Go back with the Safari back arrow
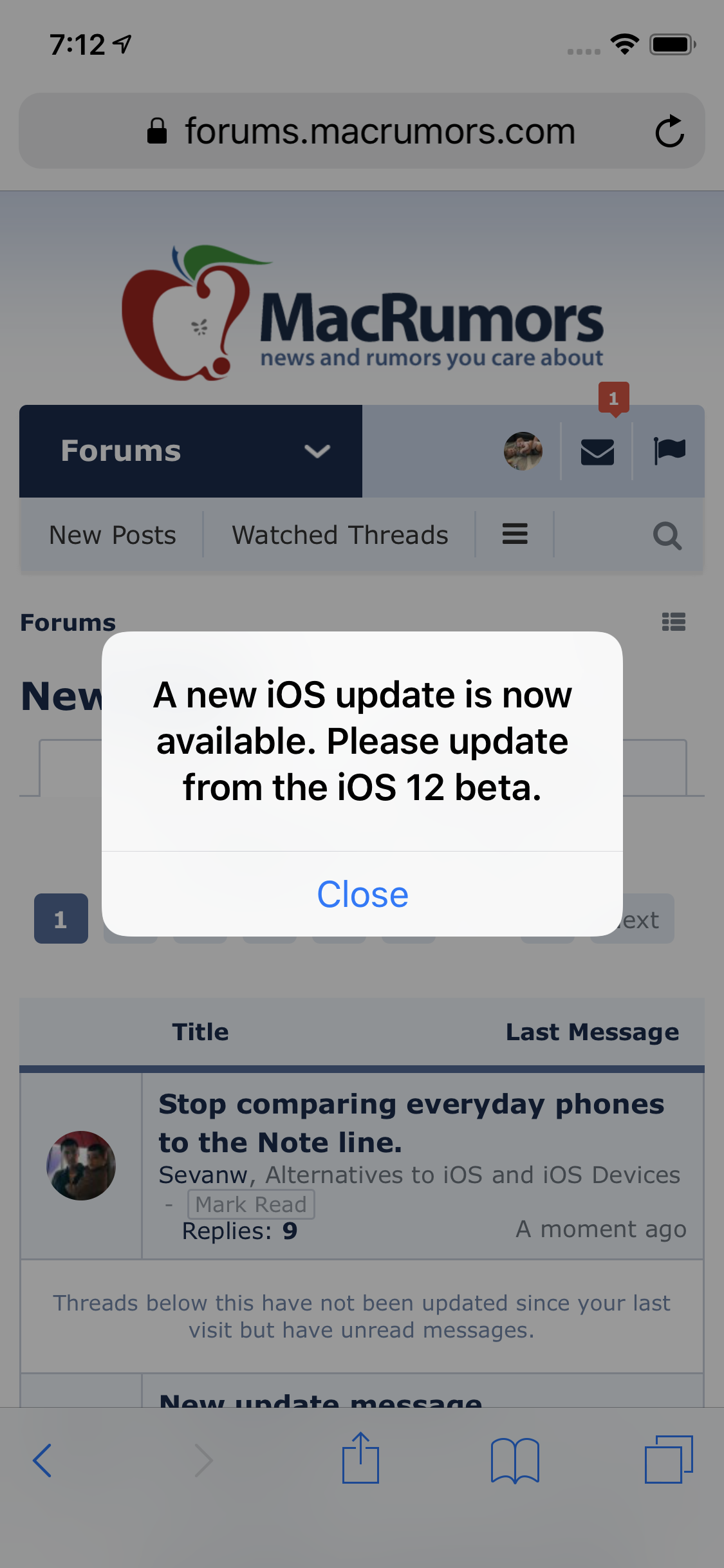The image size is (724, 1568). pyautogui.click(x=42, y=1460)
